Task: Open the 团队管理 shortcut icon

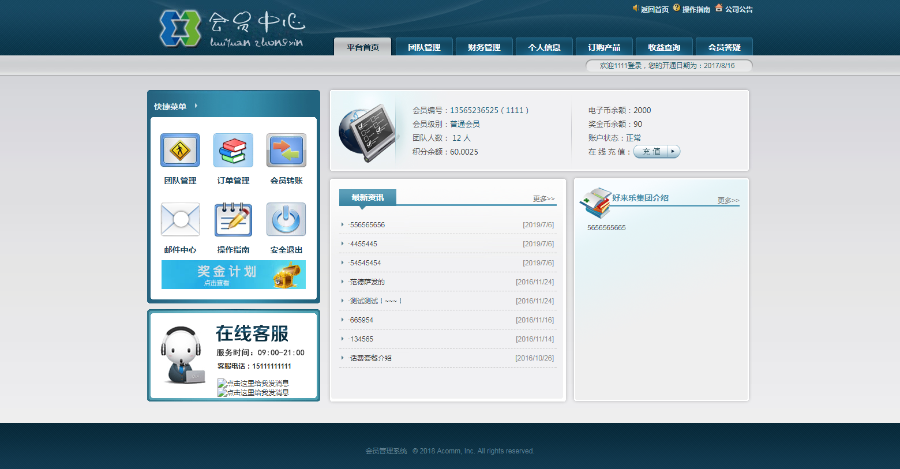Action: click(180, 151)
